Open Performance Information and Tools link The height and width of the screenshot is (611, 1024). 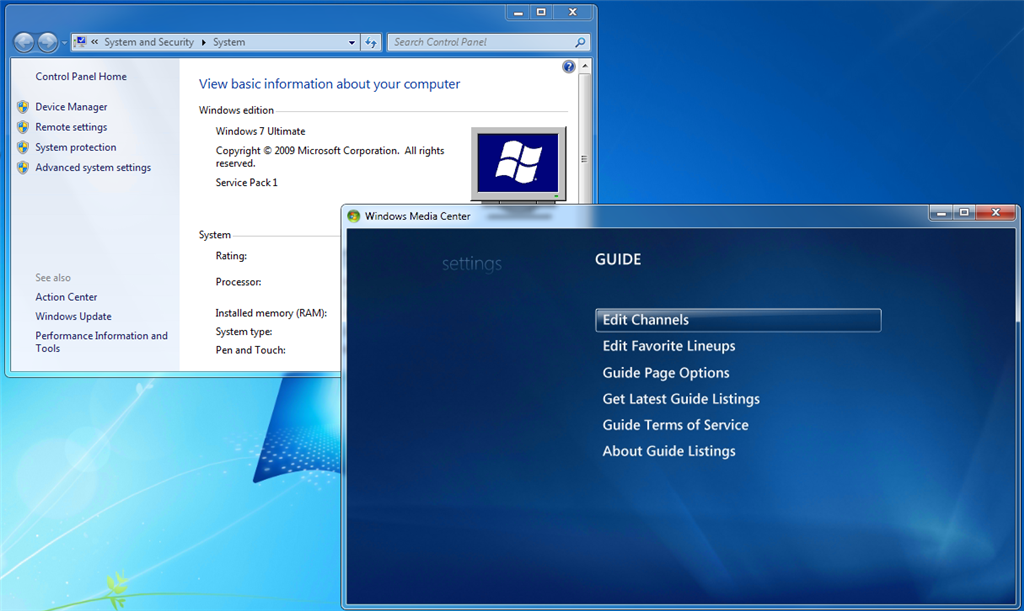[101, 342]
